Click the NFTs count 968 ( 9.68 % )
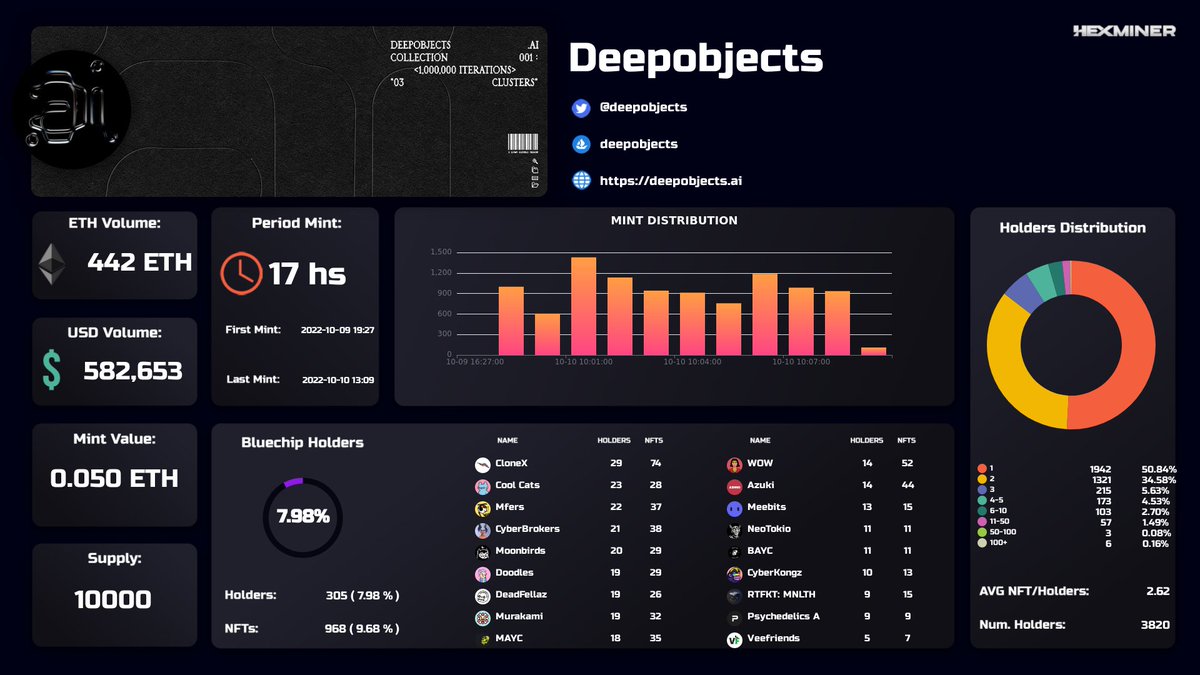 click(x=362, y=629)
